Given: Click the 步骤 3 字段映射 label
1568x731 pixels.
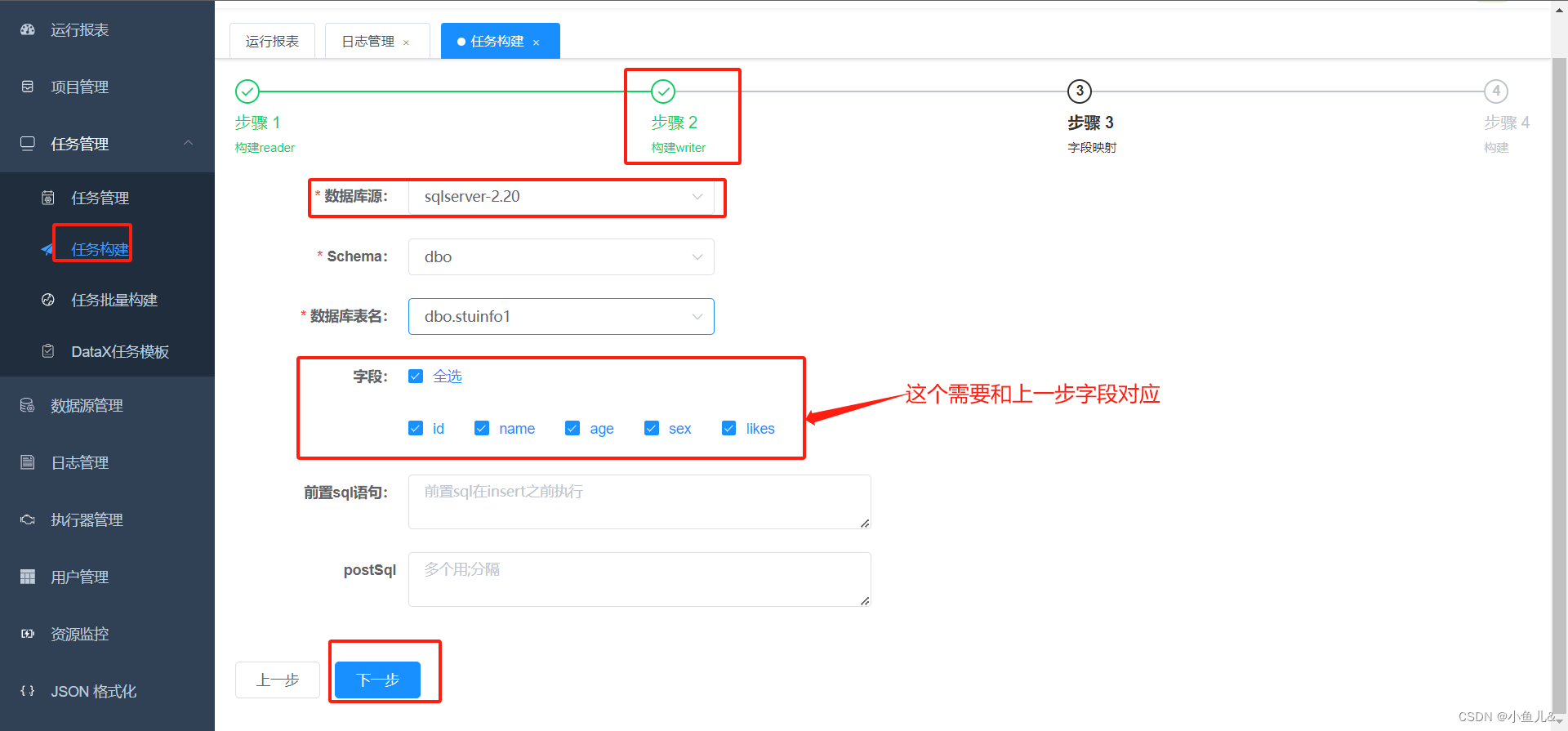Looking at the screenshot, I should pos(1092,134).
